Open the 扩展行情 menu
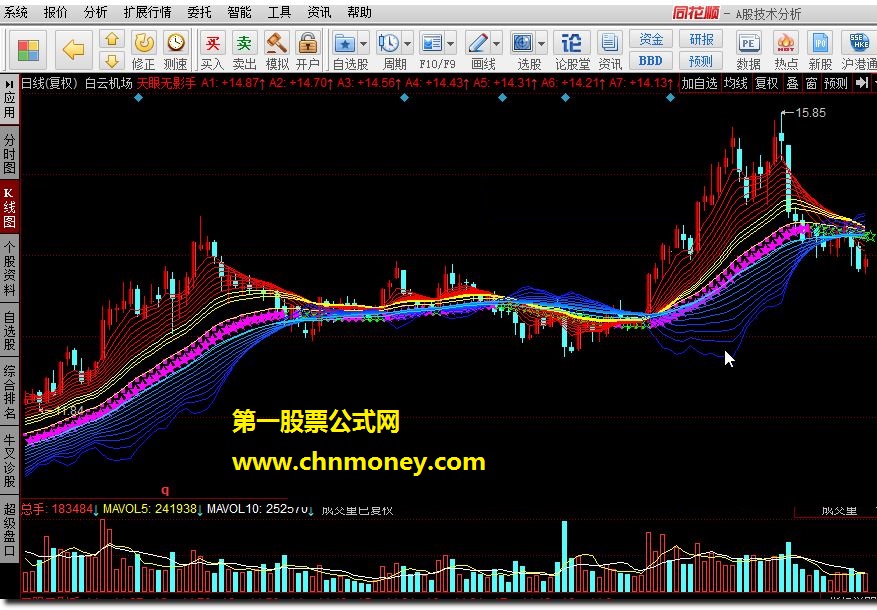Viewport: 877px width, 610px height. (147, 12)
